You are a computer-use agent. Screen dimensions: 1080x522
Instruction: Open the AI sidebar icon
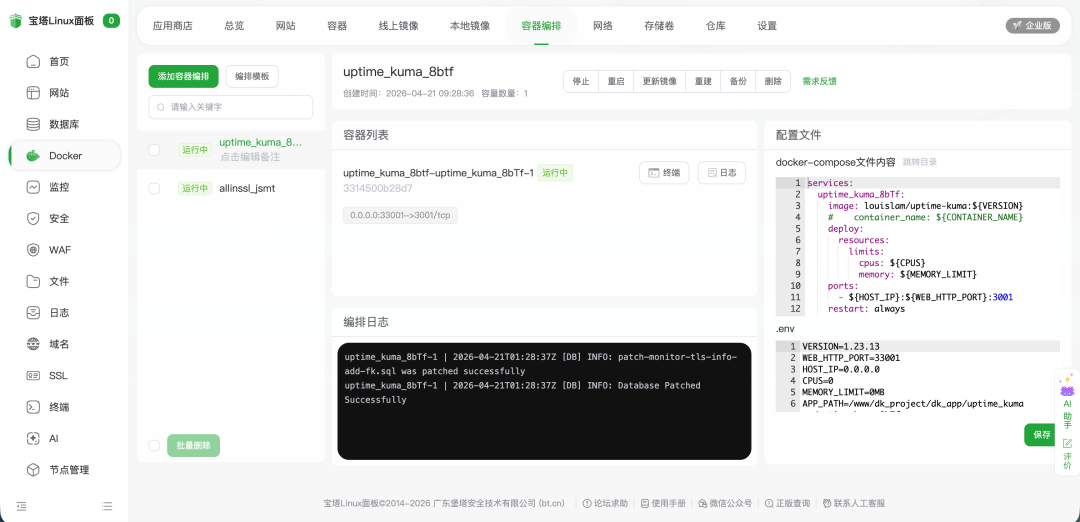coord(33,439)
